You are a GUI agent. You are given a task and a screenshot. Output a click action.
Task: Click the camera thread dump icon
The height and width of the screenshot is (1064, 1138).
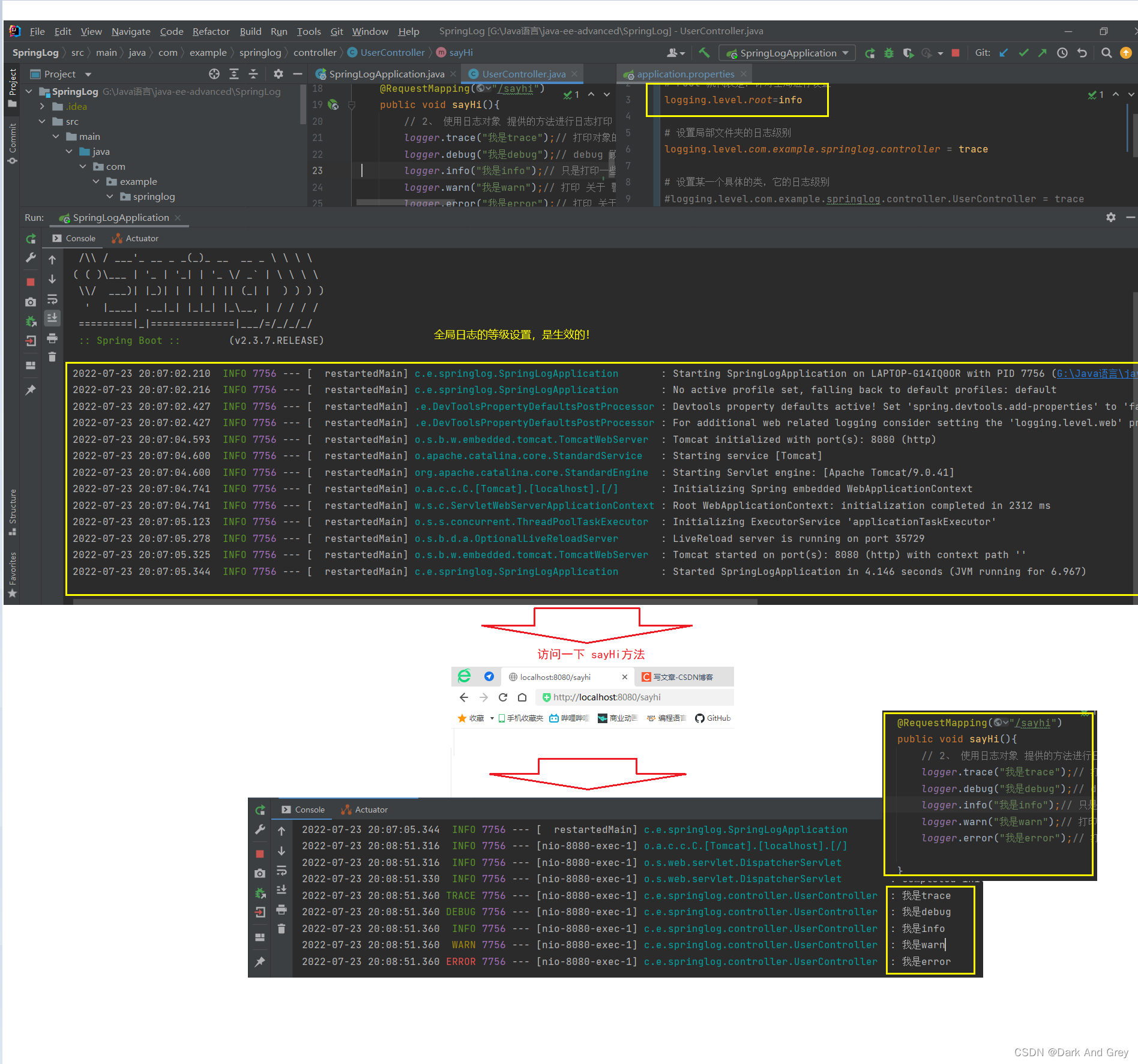coord(31,302)
